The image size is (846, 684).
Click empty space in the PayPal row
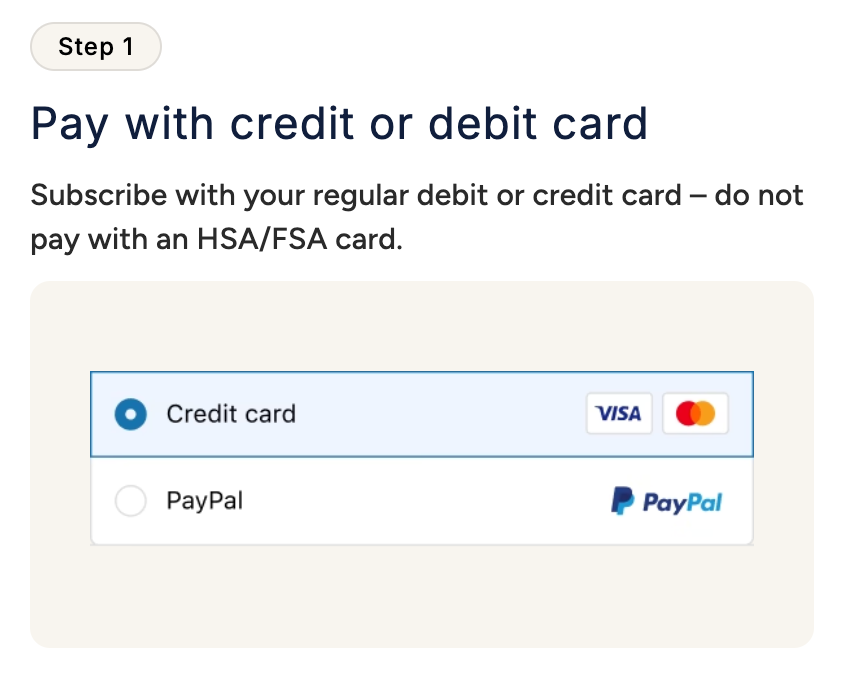420,501
